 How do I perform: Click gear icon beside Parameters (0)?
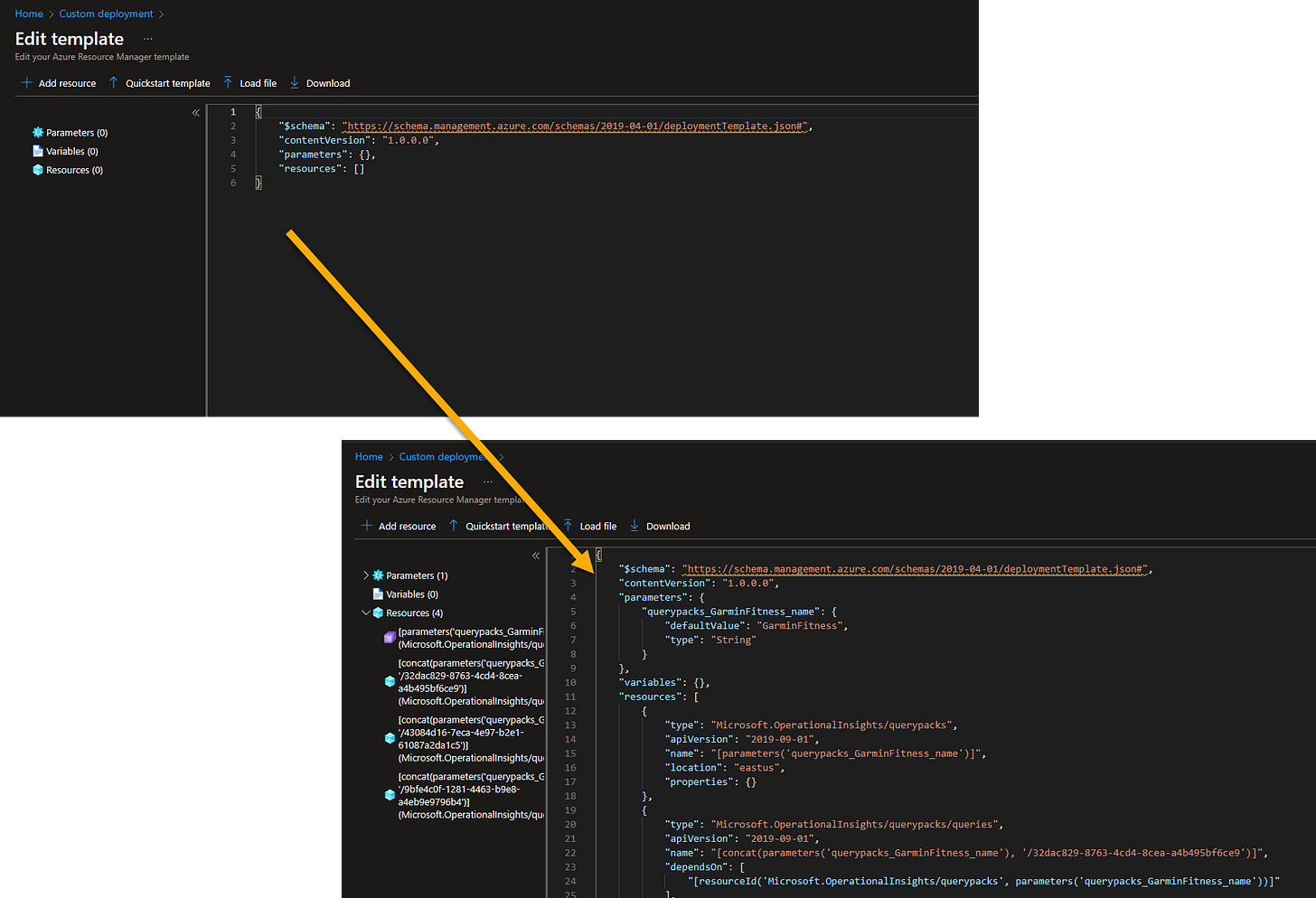38,133
